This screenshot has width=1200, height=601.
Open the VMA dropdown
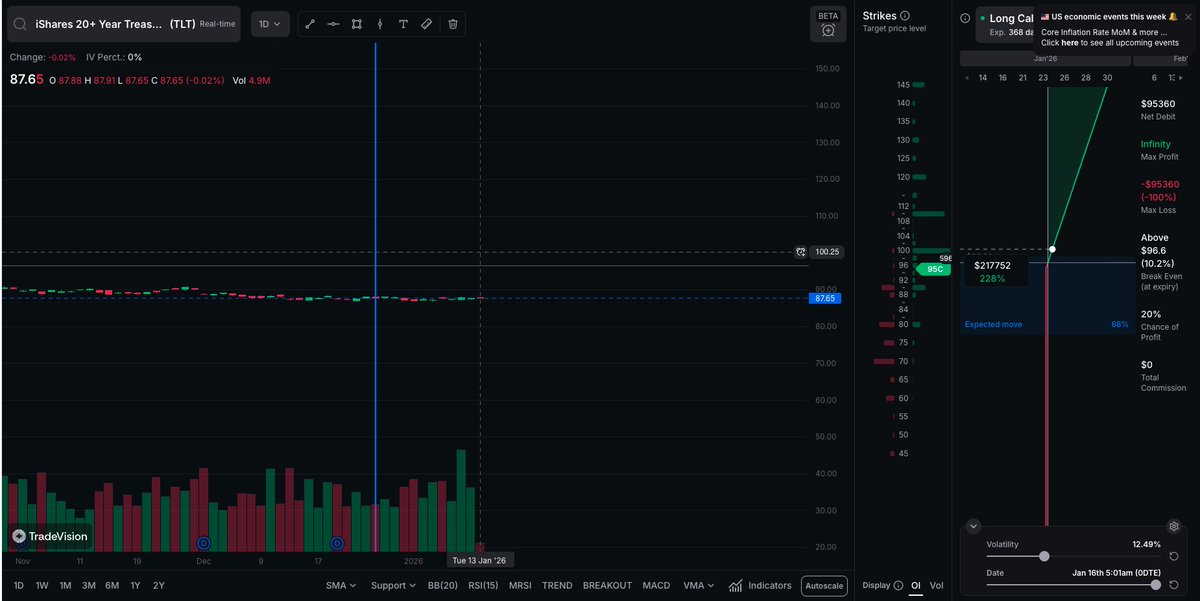point(698,586)
